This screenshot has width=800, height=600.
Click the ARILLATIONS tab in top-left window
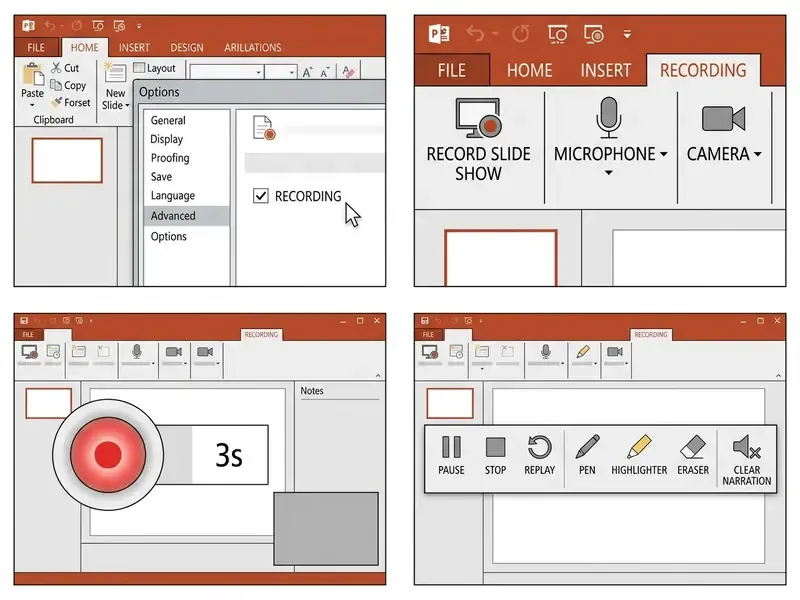pyautogui.click(x=253, y=47)
